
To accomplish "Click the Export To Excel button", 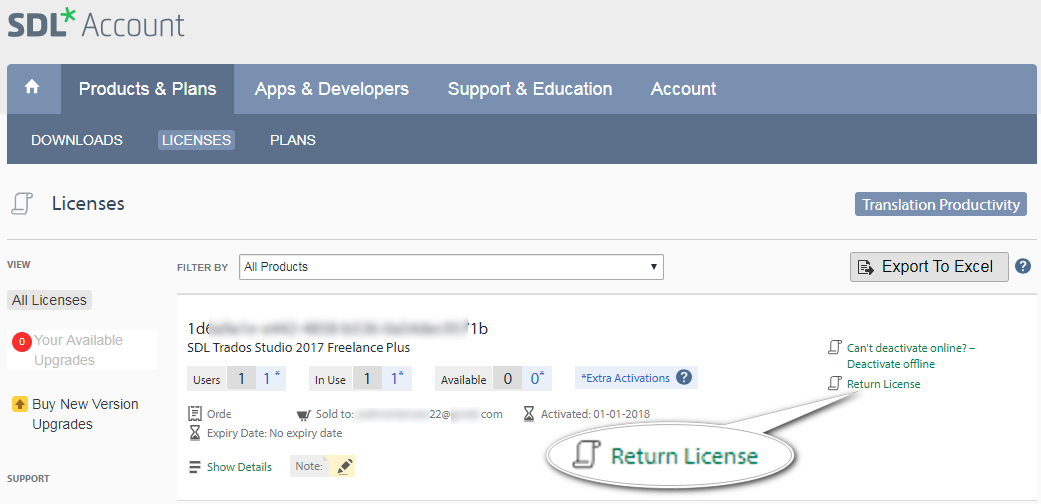I will (x=929, y=267).
